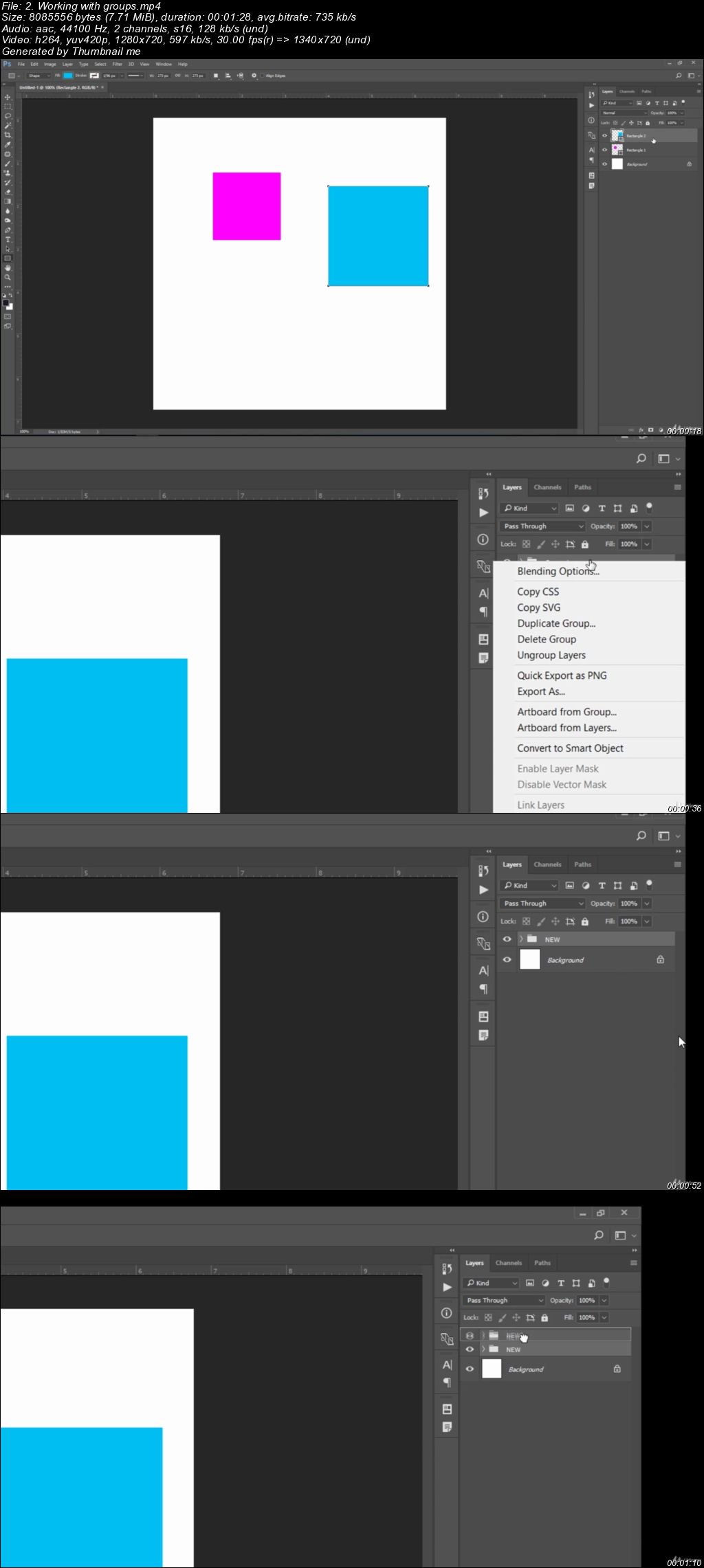Enable the Align Edges checkbox
Viewport: 704px width, 1568px height.
262,76
